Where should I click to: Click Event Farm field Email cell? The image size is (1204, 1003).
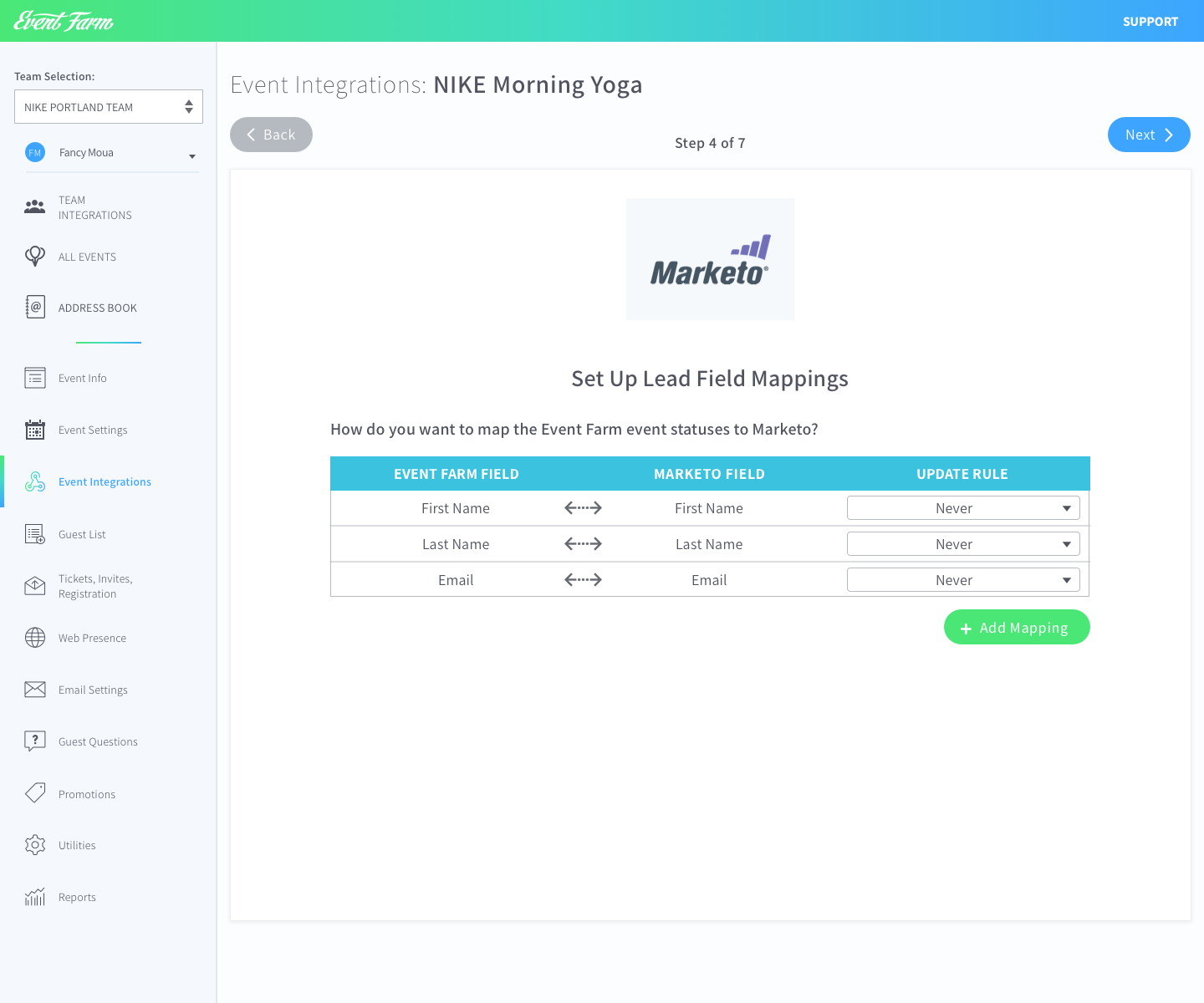coord(456,580)
